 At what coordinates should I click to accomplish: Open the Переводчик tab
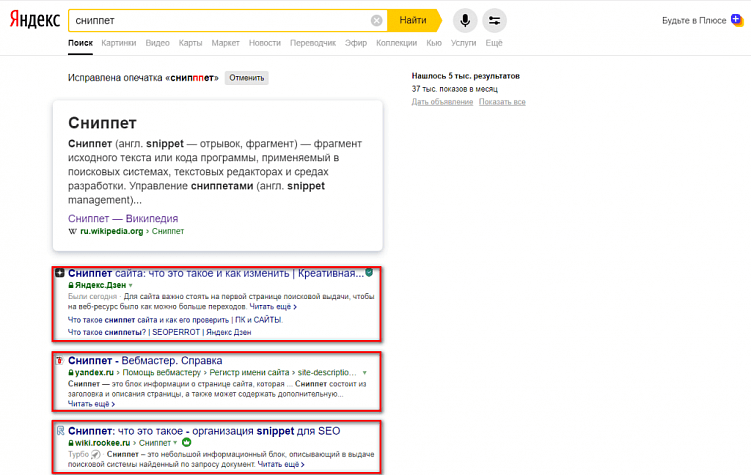tap(313, 43)
